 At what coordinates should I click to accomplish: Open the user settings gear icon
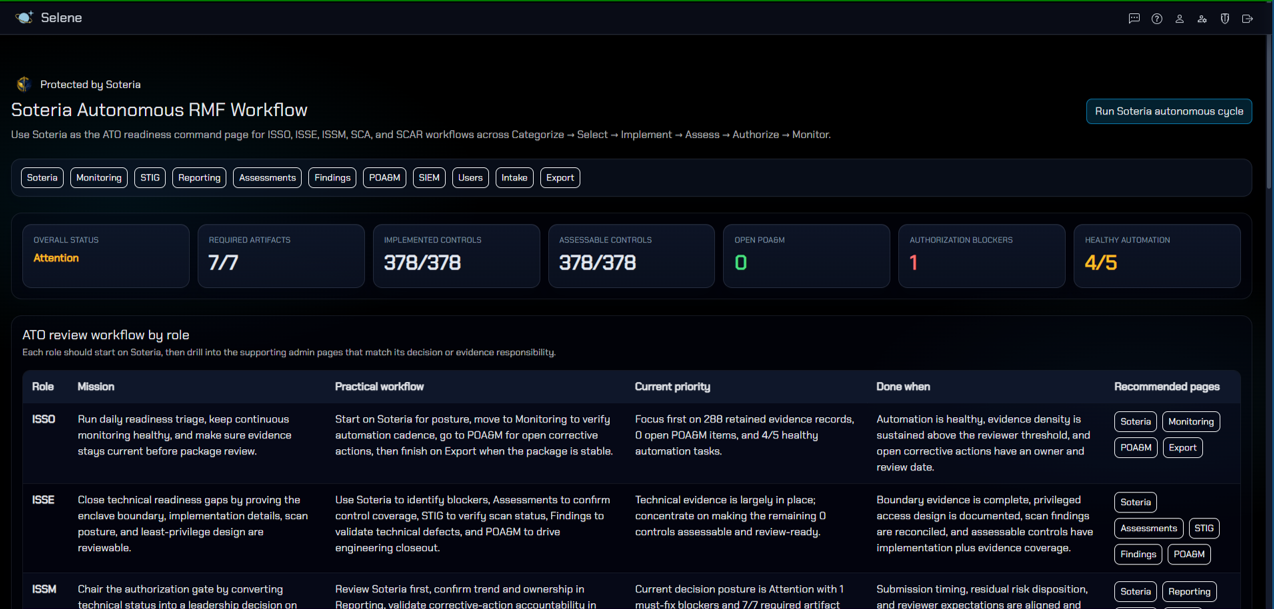tap(1202, 18)
